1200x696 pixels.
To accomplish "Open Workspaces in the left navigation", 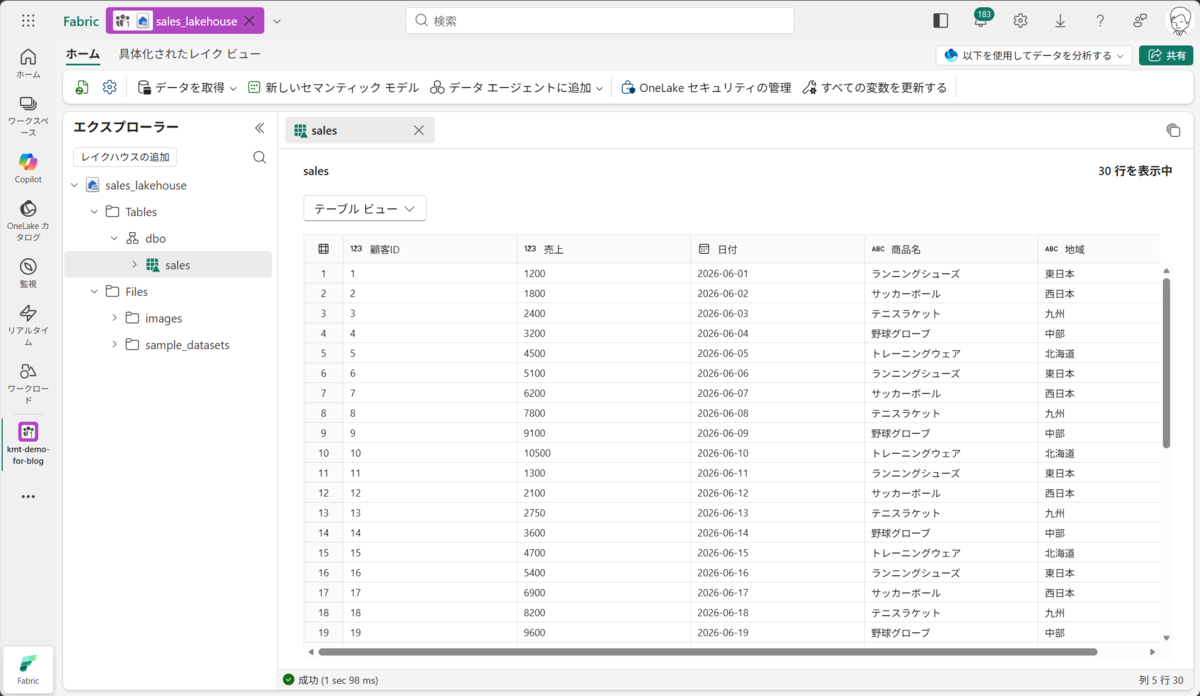I will [x=28, y=116].
